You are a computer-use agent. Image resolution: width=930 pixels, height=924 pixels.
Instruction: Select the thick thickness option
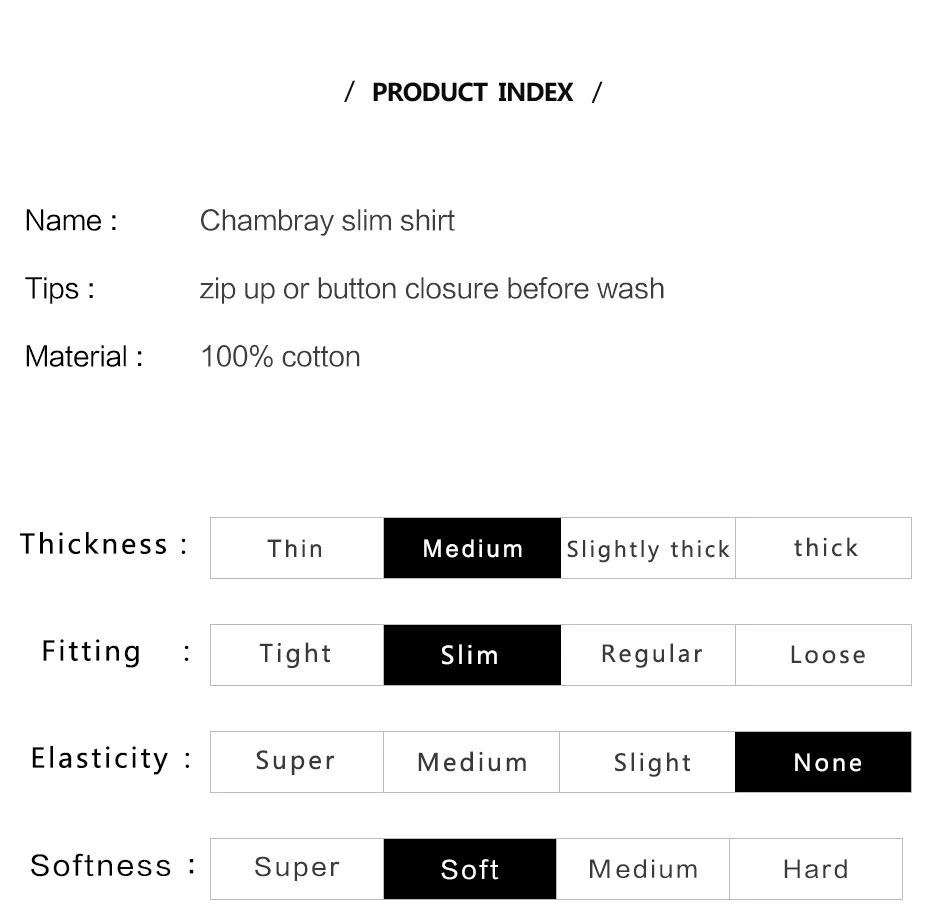point(823,548)
